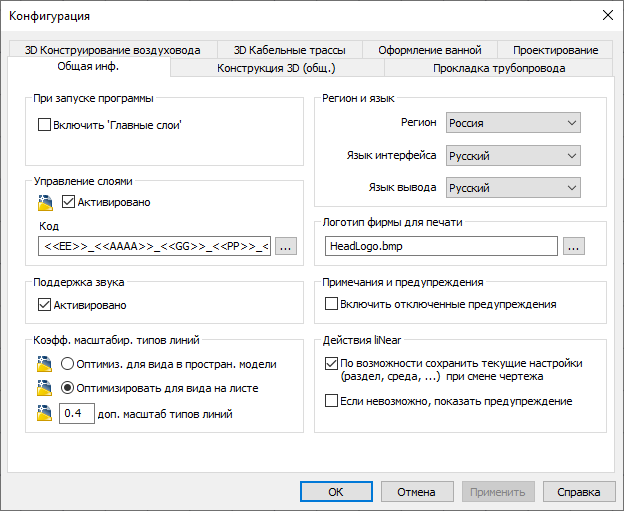Click the icon beside Оптимизировать для вида на листе
This screenshot has height=511, width=624.
pyautogui.click(x=45, y=388)
